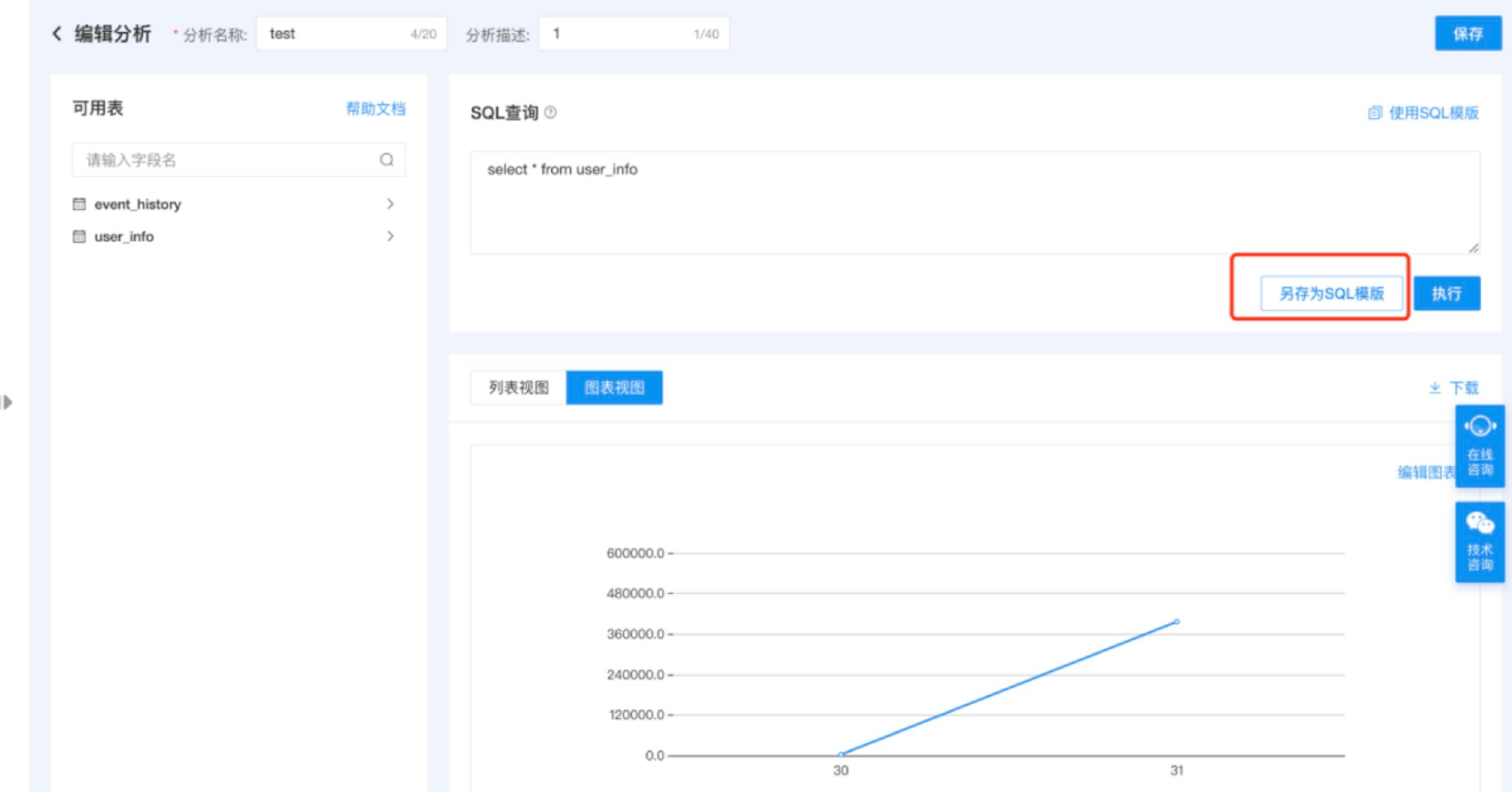Screen dimensions: 1512x792
Task: Switch to 列表视图 tab
Action: [x=518, y=387]
